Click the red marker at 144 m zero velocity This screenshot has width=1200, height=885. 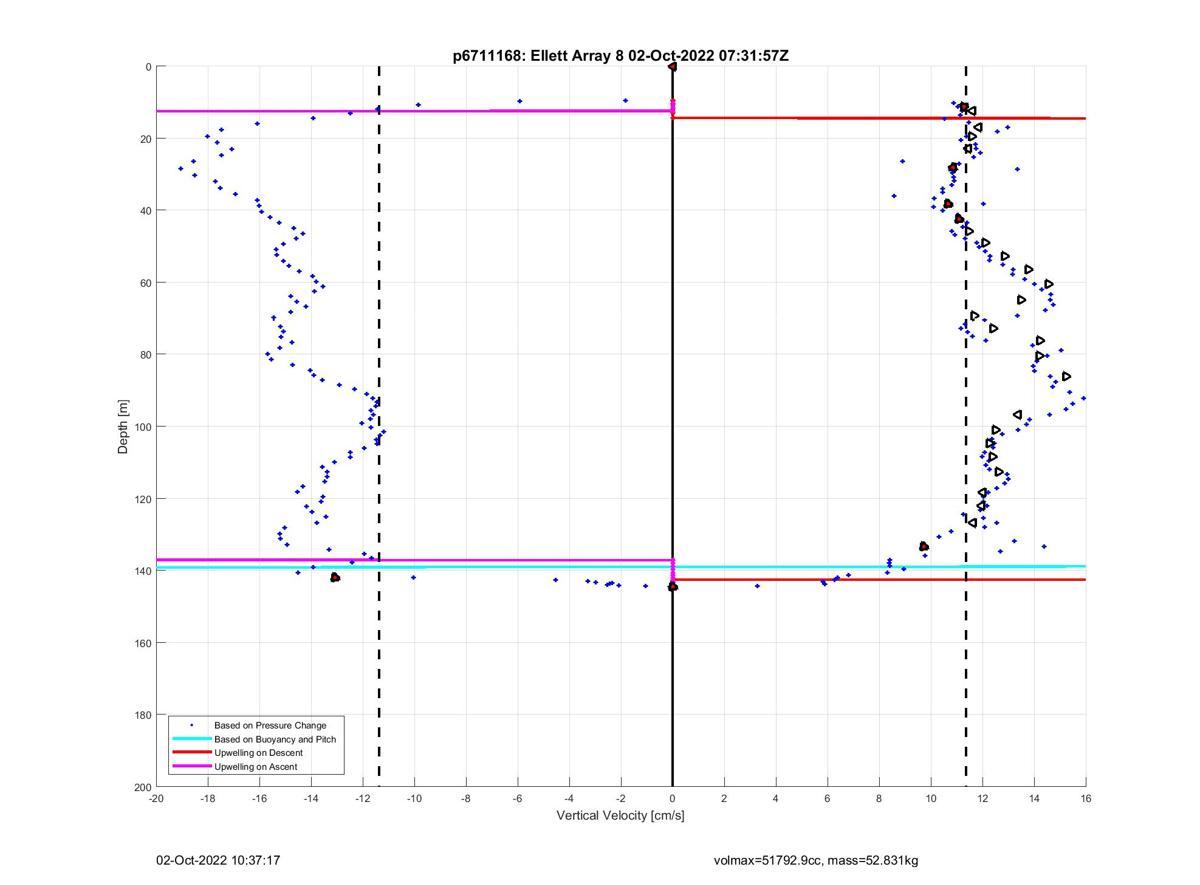pos(672,587)
